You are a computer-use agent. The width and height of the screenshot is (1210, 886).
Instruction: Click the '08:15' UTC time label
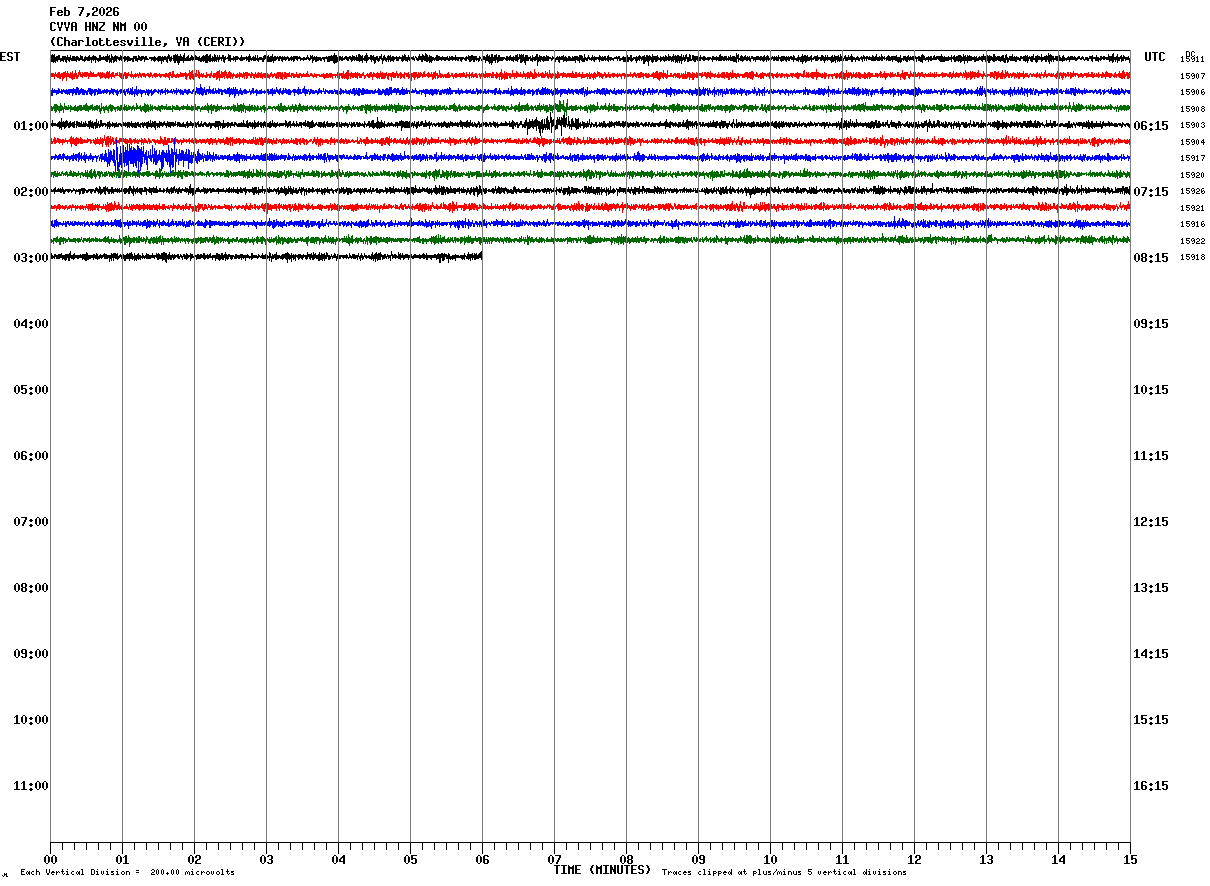click(x=1151, y=258)
